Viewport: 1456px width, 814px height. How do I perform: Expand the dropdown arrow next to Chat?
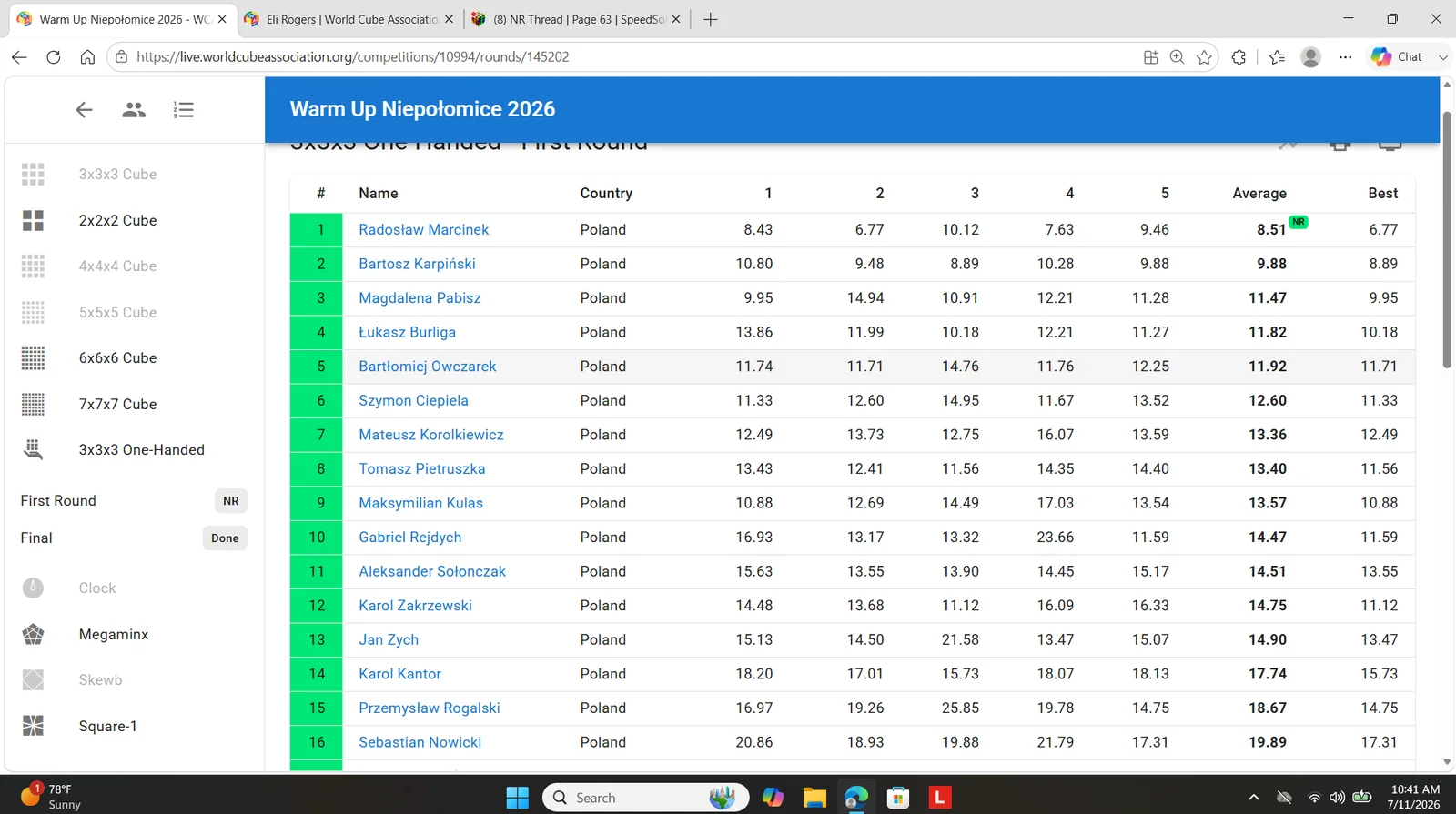[1442, 56]
